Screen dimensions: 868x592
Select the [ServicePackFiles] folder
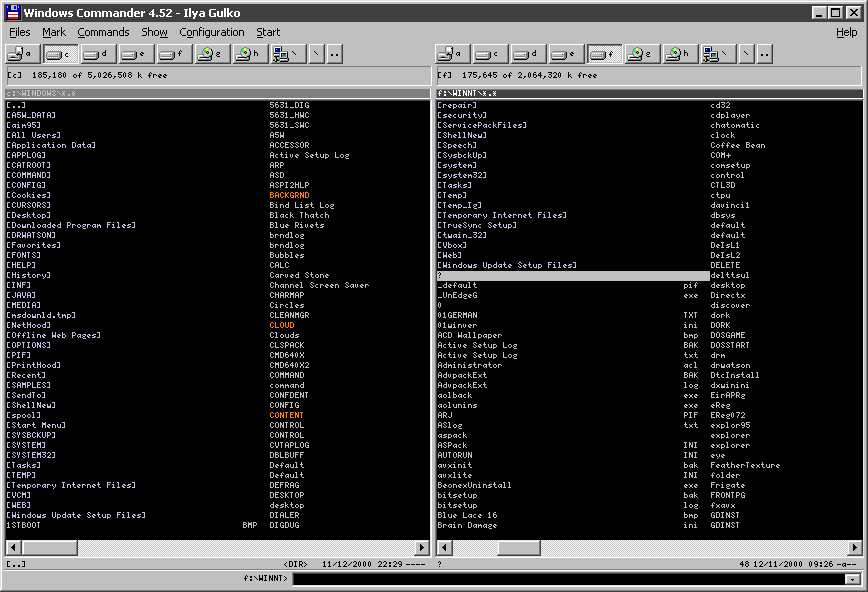482,125
